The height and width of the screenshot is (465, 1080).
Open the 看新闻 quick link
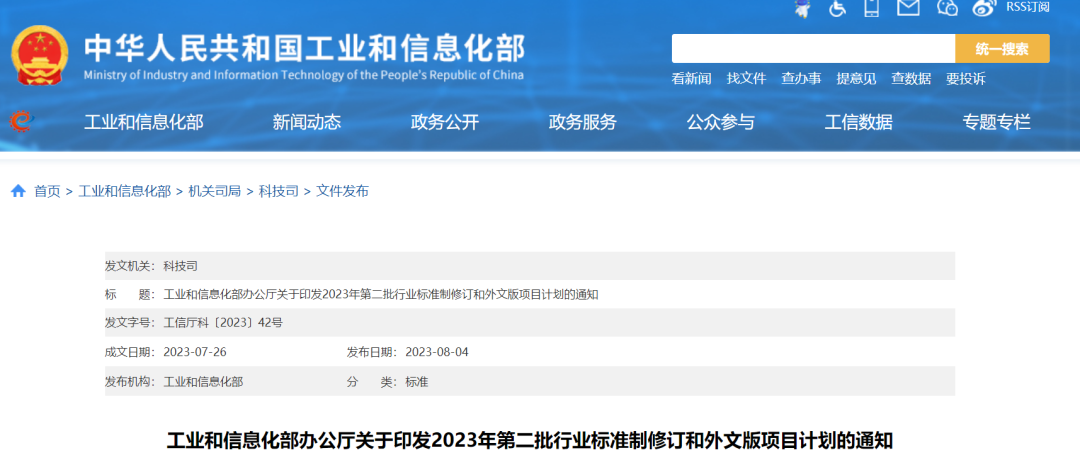(692, 79)
